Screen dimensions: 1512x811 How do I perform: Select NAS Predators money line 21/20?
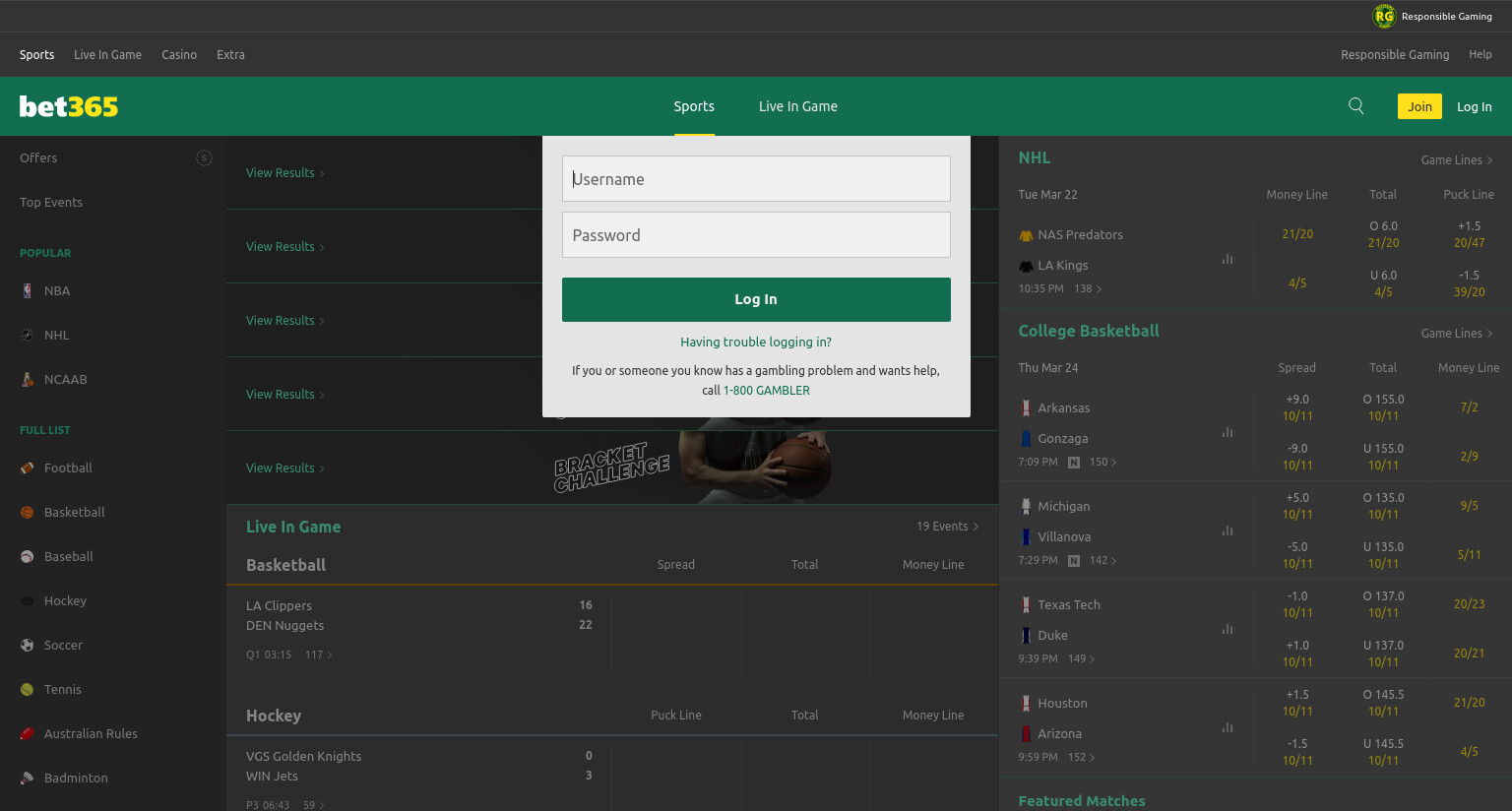(1297, 234)
